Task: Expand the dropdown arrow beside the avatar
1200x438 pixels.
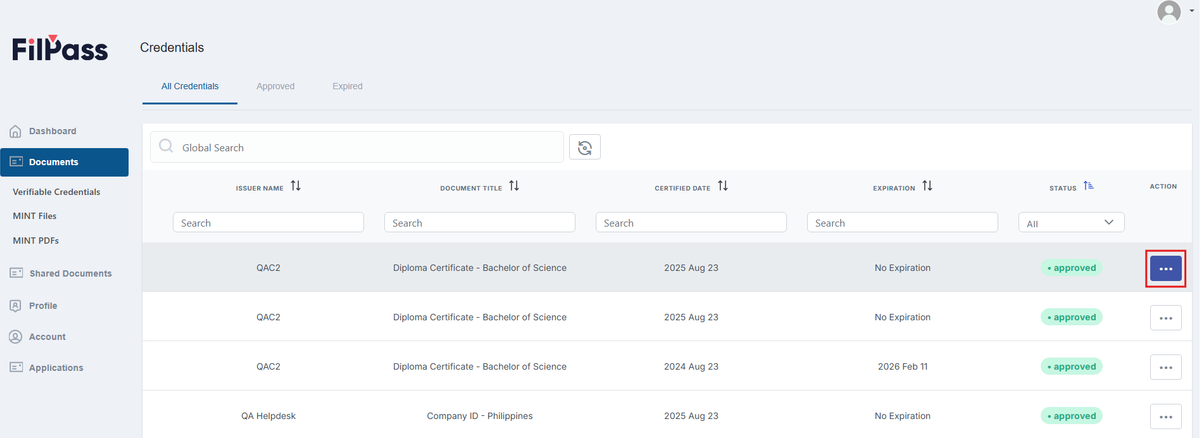Action: coord(1190,13)
